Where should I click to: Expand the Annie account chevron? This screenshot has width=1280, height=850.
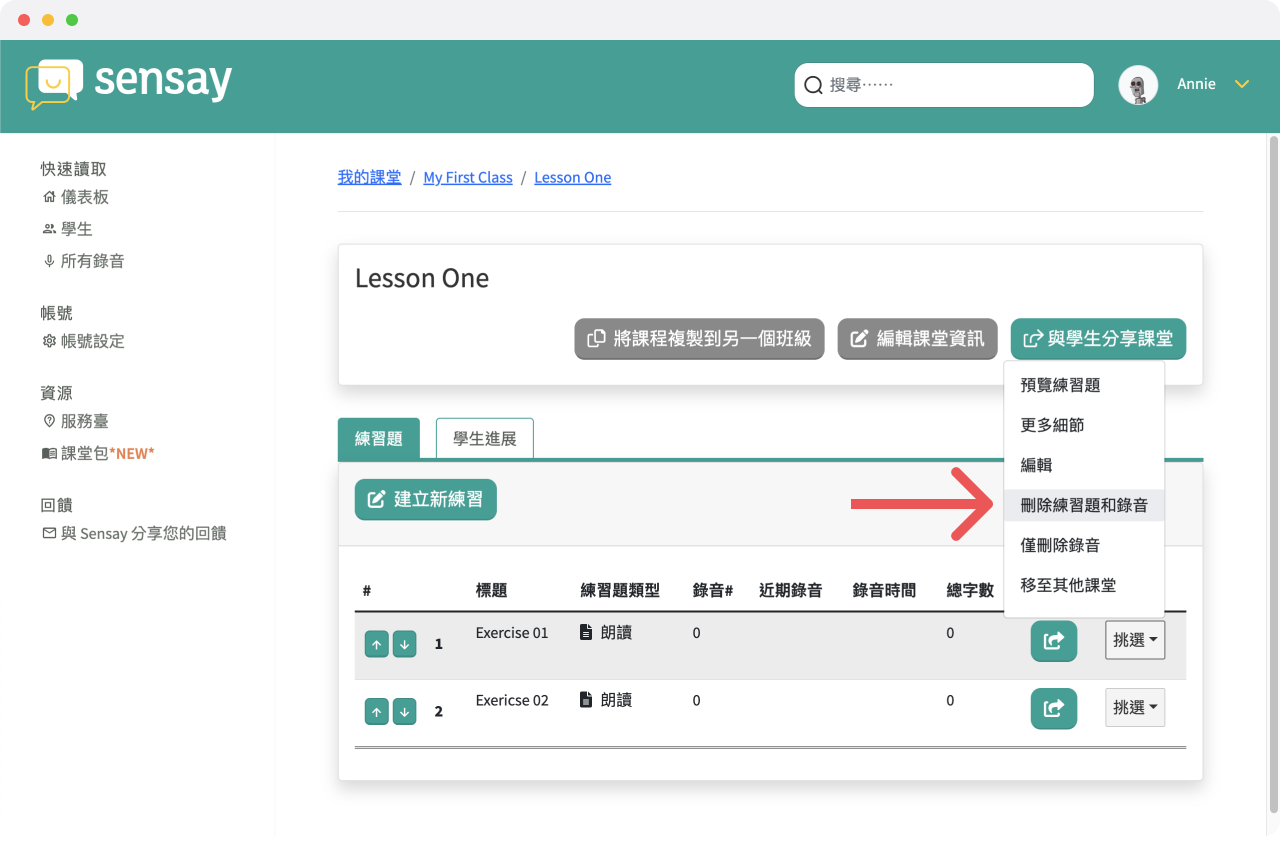[1242, 84]
